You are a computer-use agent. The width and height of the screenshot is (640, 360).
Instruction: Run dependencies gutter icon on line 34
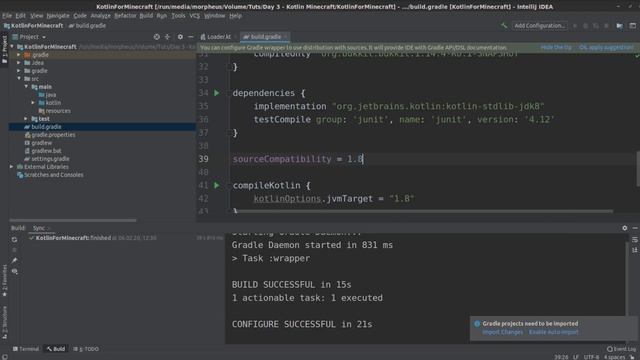pyautogui.click(x=217, y=93)
